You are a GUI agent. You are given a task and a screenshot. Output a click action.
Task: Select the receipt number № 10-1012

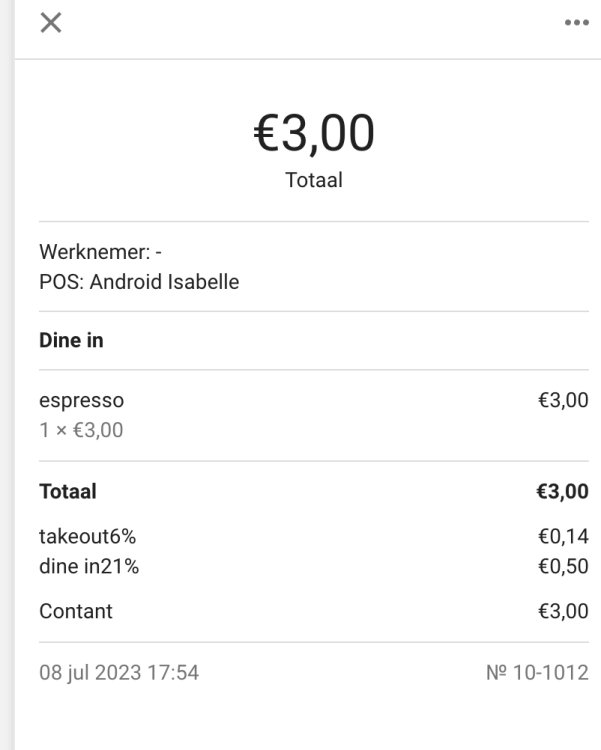(x=537, y=673)
